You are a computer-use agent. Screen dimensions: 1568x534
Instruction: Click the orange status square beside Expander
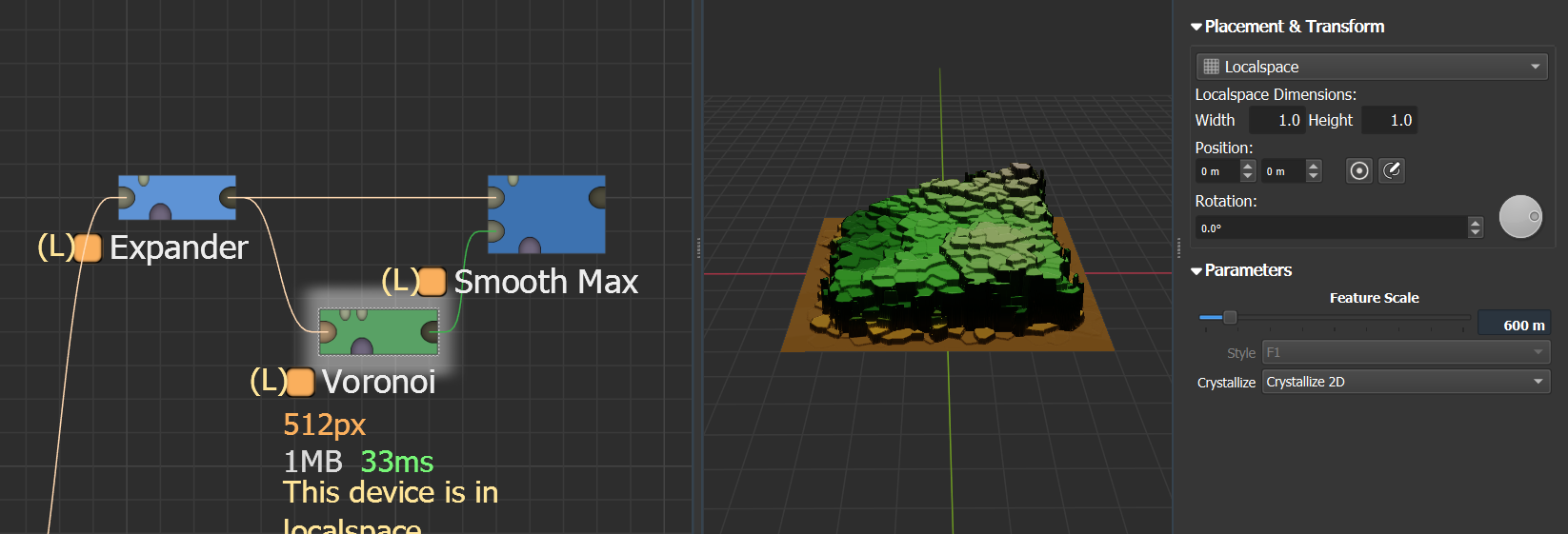[x=88, y=247]
